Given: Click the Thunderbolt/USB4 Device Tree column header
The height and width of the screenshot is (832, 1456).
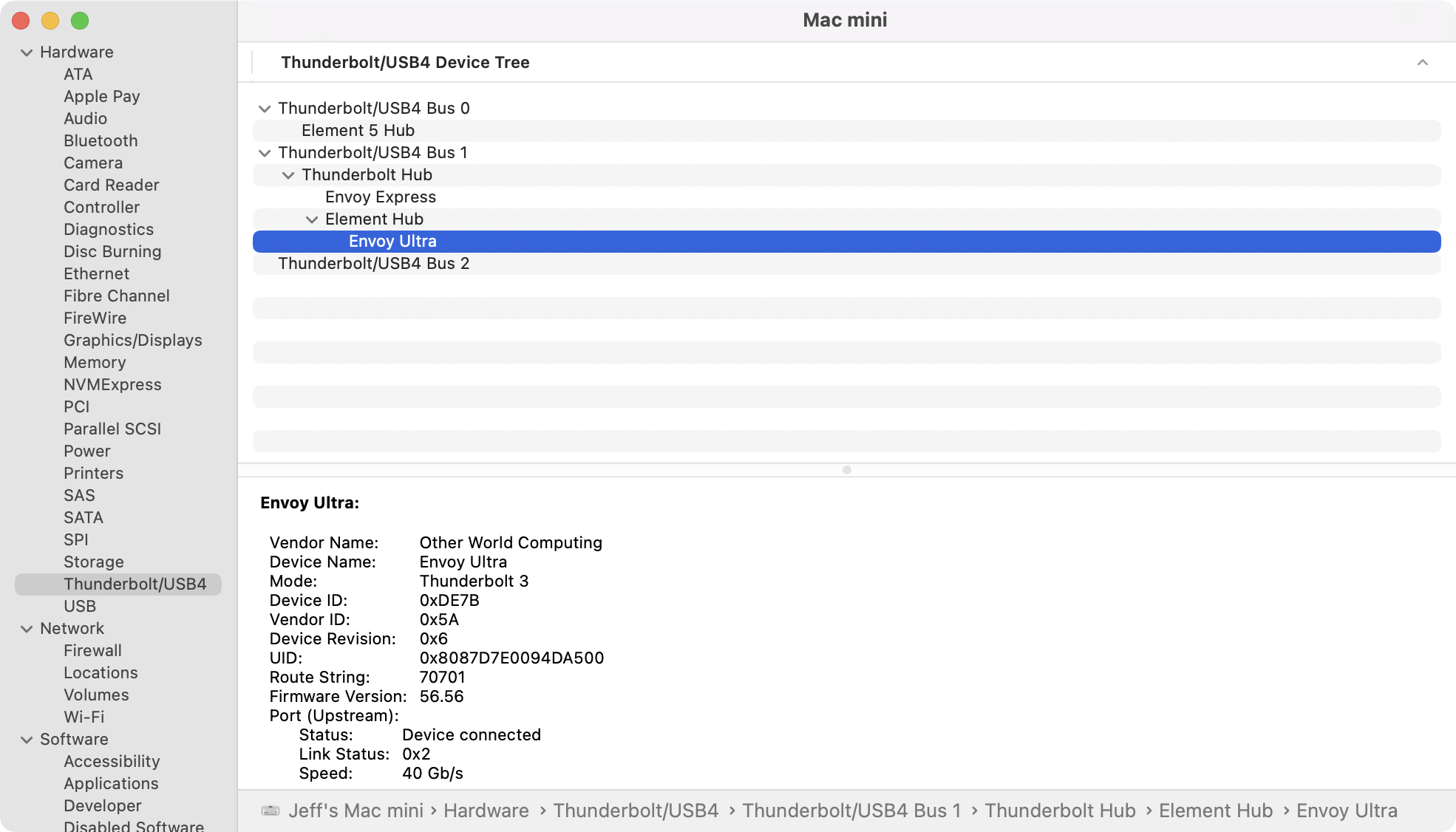Looking at the screenshot, I should point(405,62).
